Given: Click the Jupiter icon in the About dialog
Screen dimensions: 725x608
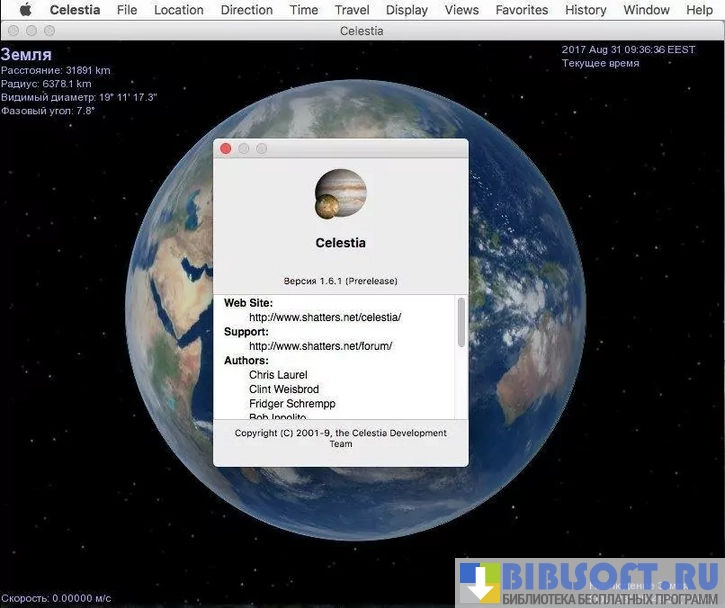Looking at the screenshot, I should (340, 194).
